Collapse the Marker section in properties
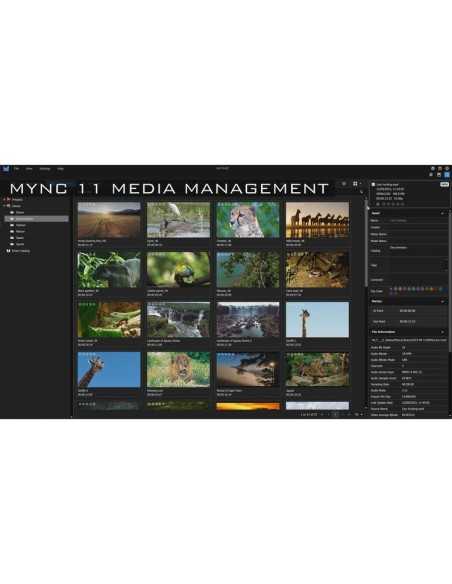452x584 pixels. pos(443,301)
